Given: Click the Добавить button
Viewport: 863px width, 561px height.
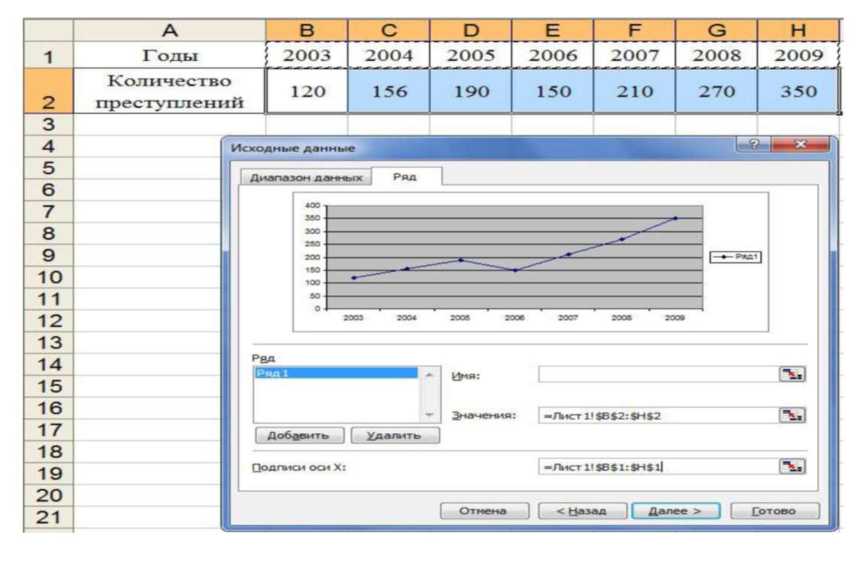Looking at the screenshot, I should (x=299, y=435).
